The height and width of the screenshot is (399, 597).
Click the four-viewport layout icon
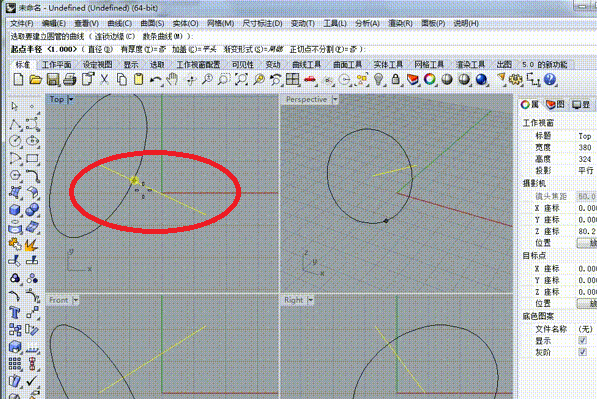[292, 80]
